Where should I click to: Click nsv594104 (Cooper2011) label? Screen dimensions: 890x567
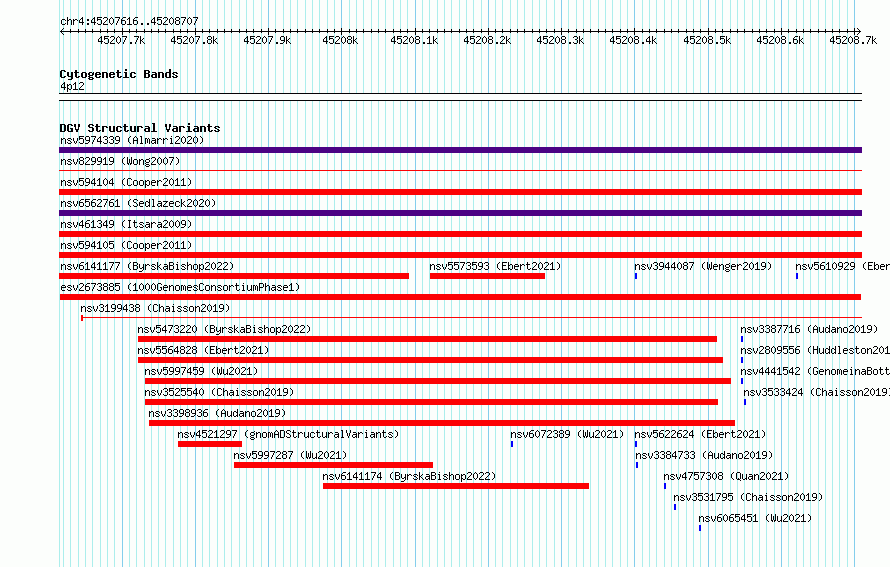126,182
